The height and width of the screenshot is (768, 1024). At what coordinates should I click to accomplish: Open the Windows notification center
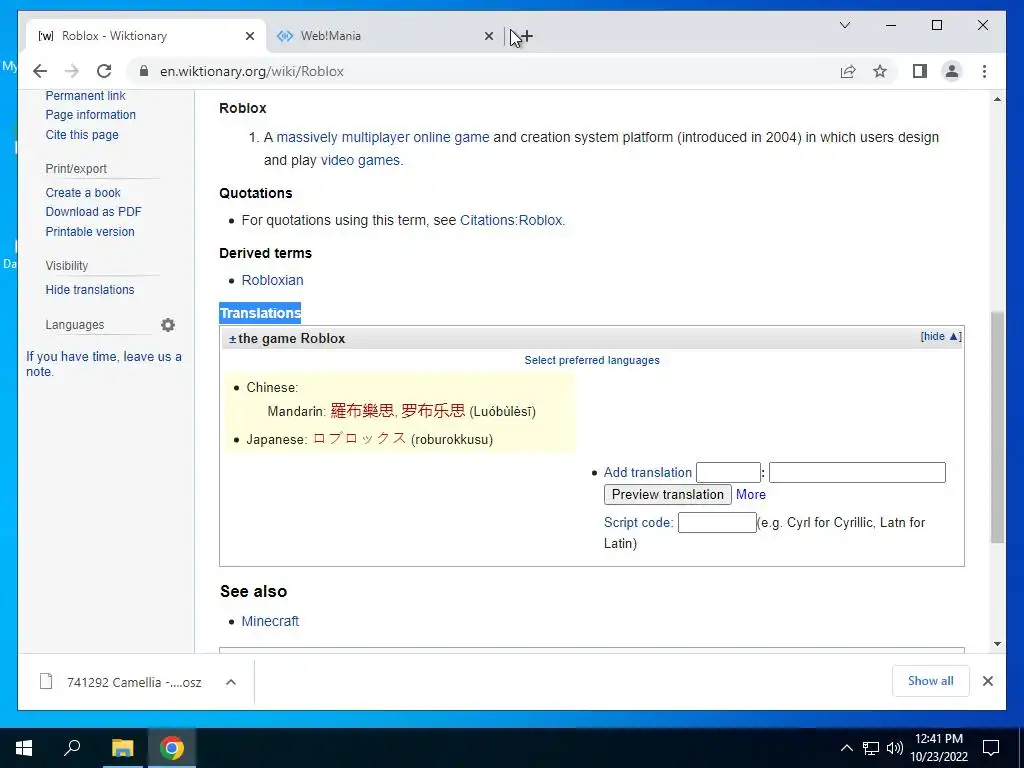point(991,748)
